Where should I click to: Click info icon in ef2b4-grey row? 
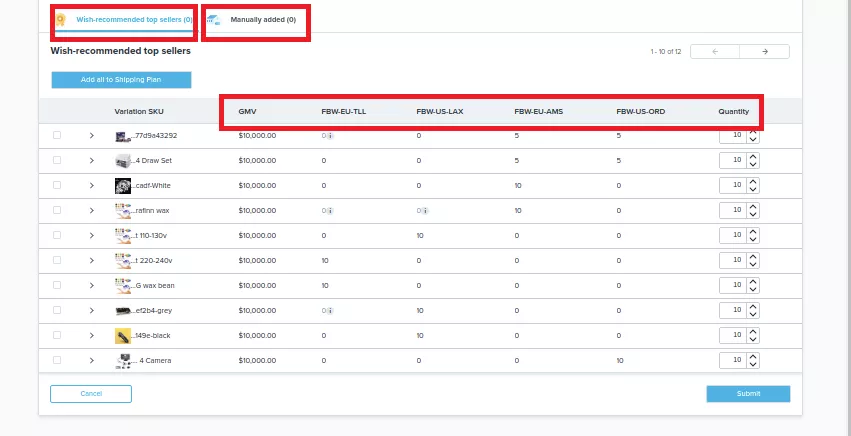click(330, 311)
